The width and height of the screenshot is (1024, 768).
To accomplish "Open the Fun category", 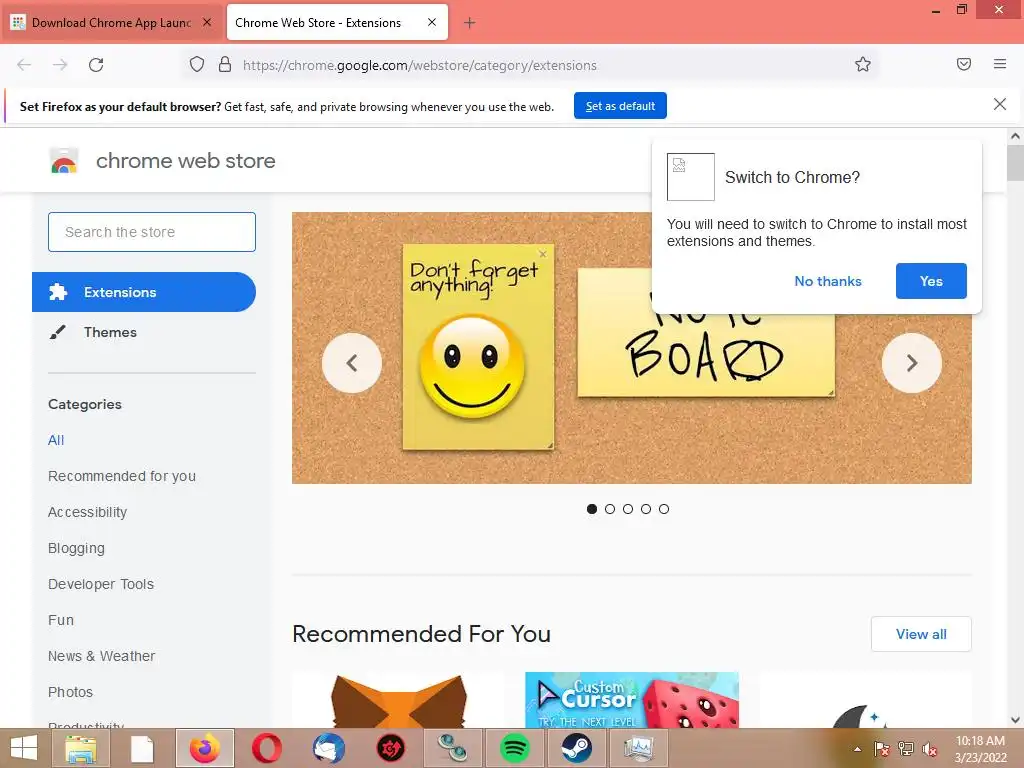I will (61, 620).
